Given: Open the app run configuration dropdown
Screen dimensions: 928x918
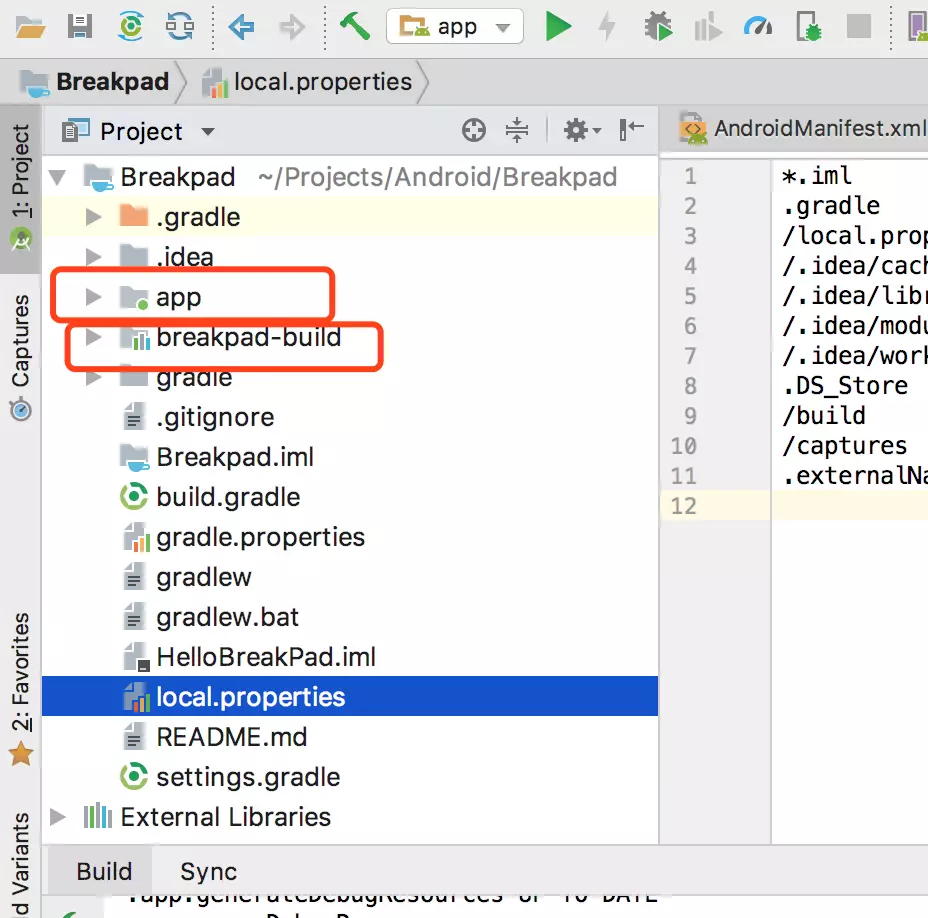Looking at the screenshot, I should pyautogui.click(x=505, y=26).
